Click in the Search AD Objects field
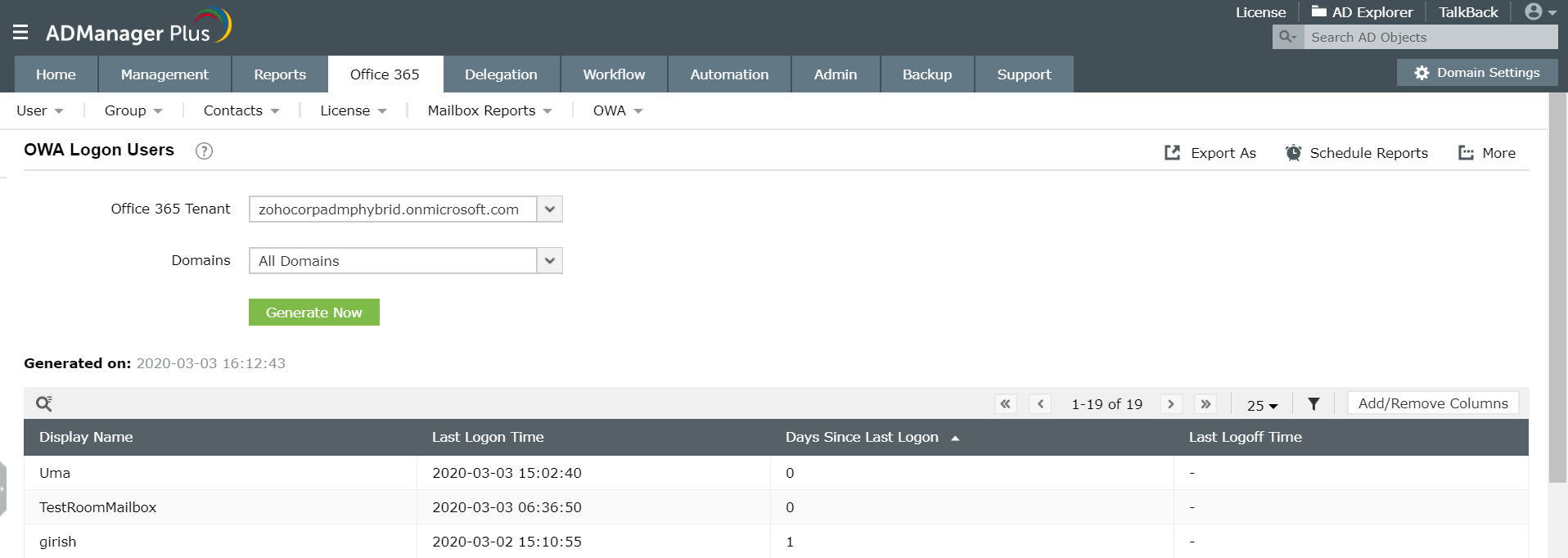This screenshot has width=1568, height=558. [x=1431, y=37]
